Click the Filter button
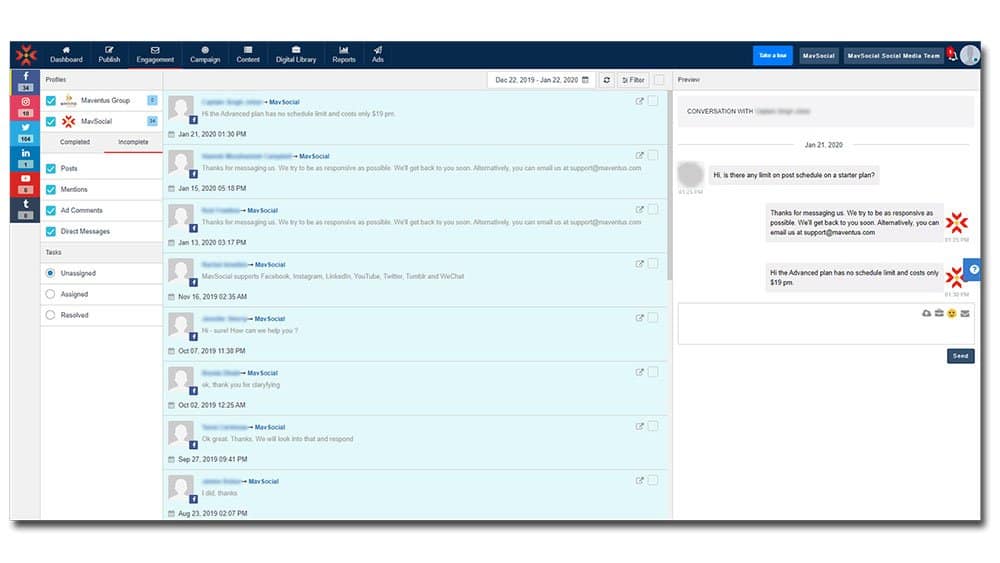 tap(633, 80)
